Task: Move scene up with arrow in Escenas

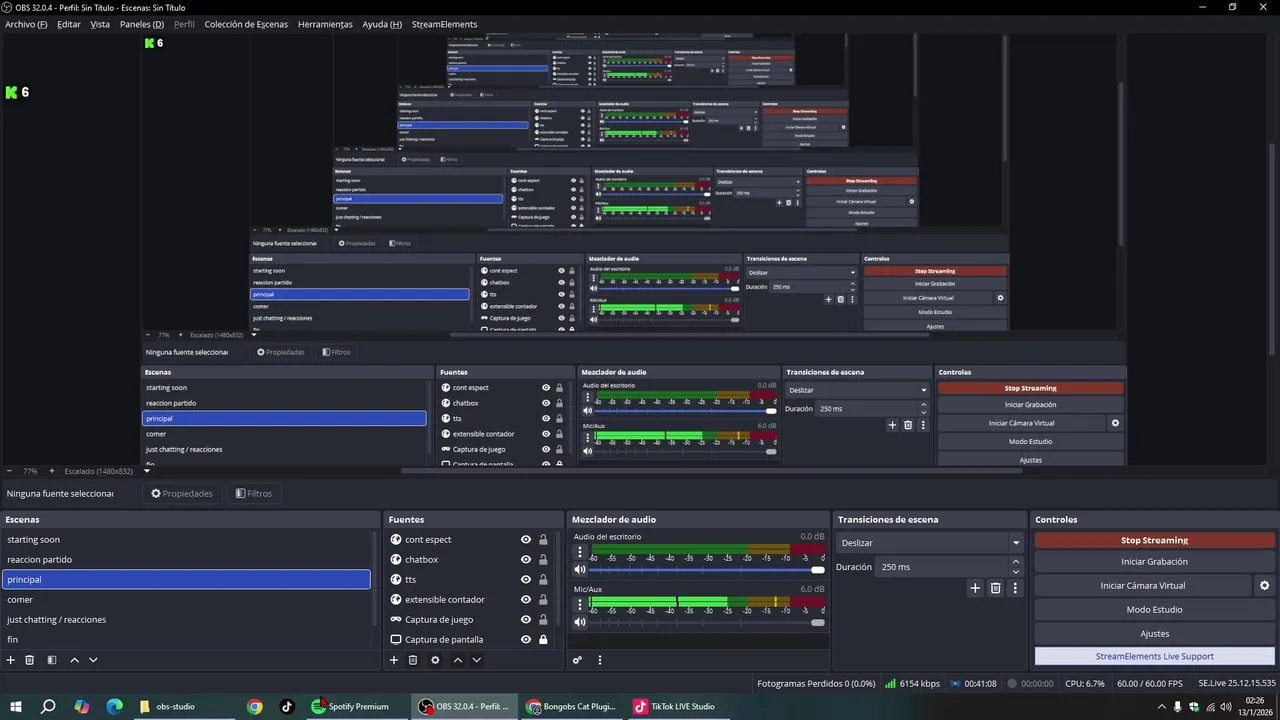Action: (x=74, y=660)
